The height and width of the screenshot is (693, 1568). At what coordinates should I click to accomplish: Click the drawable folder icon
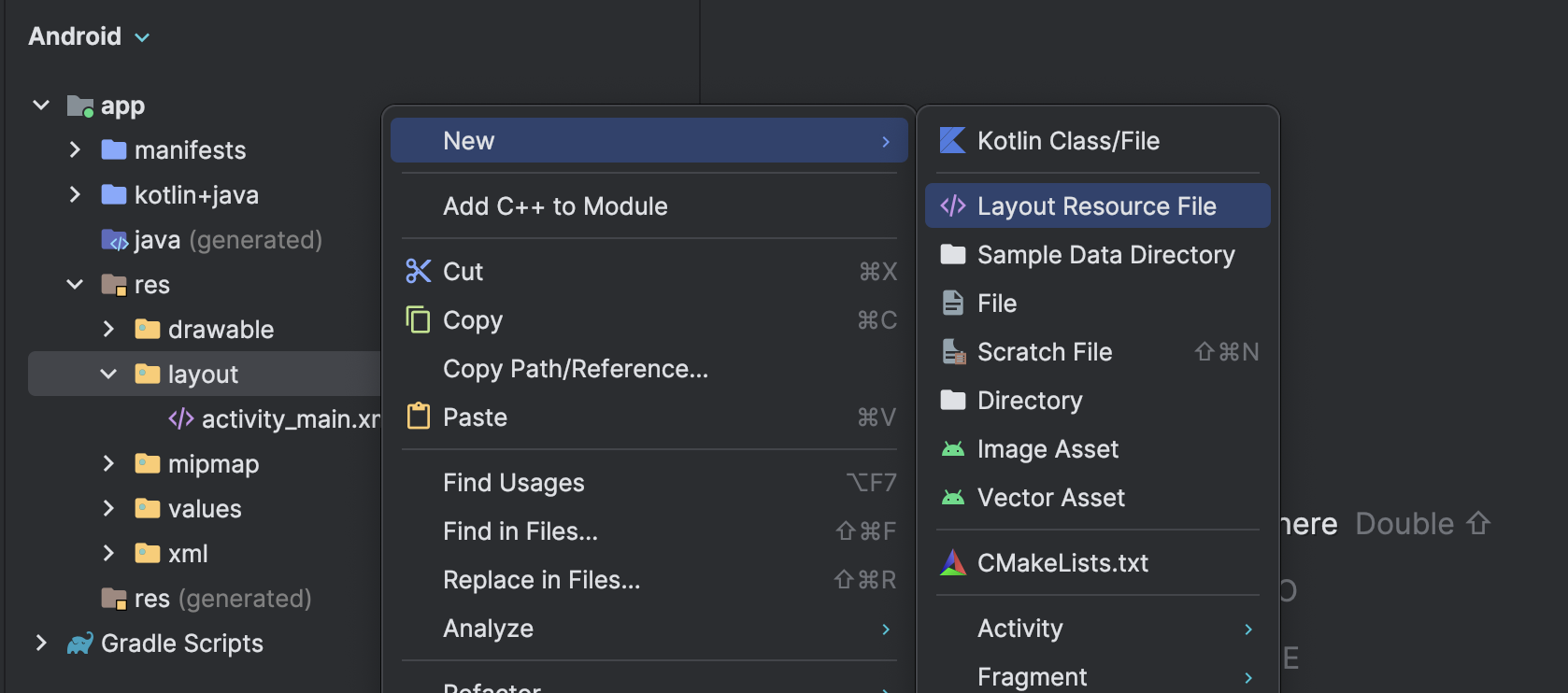click(x=148, y=329)
